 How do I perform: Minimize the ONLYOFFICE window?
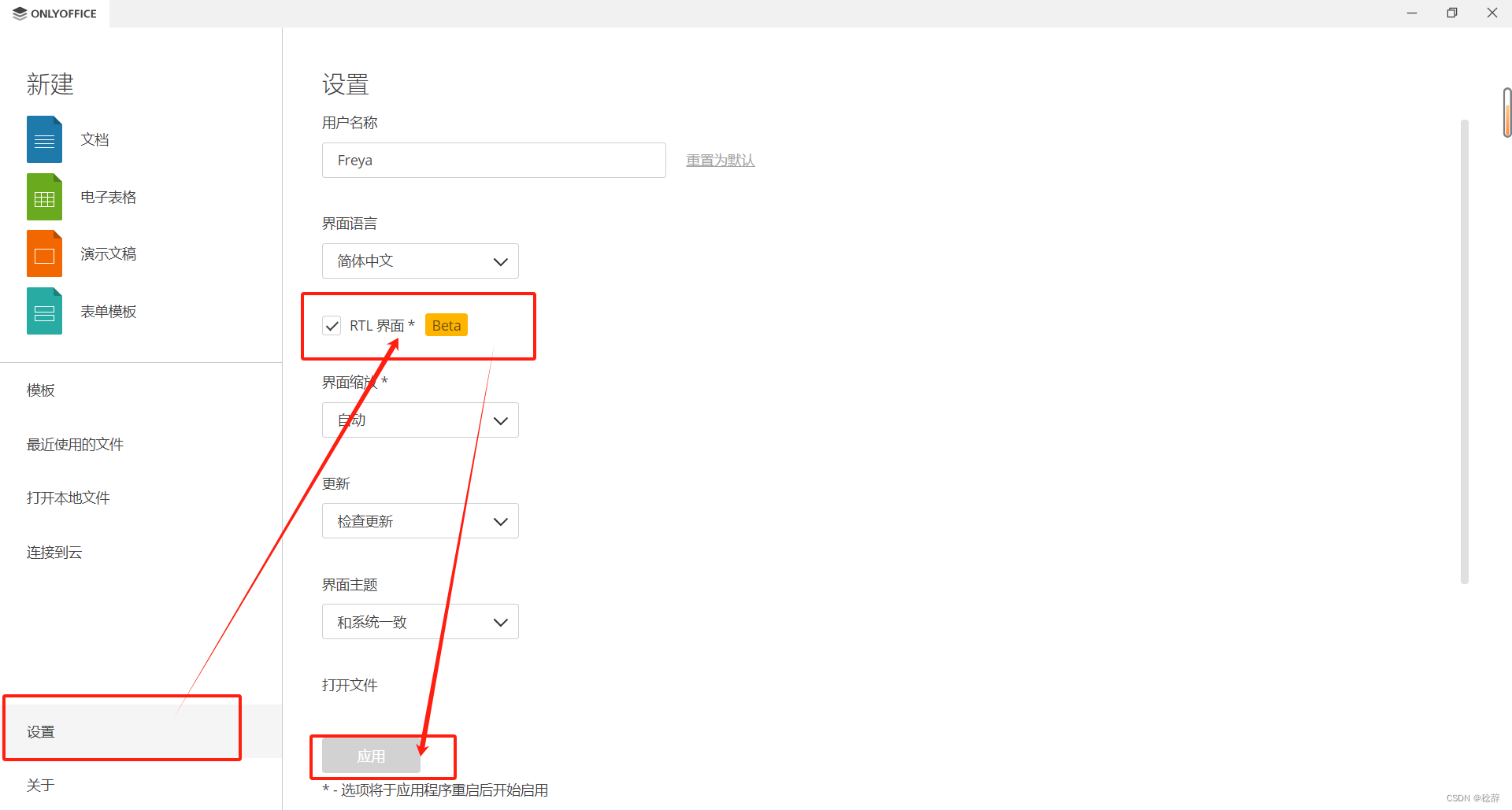[1412, 13]
